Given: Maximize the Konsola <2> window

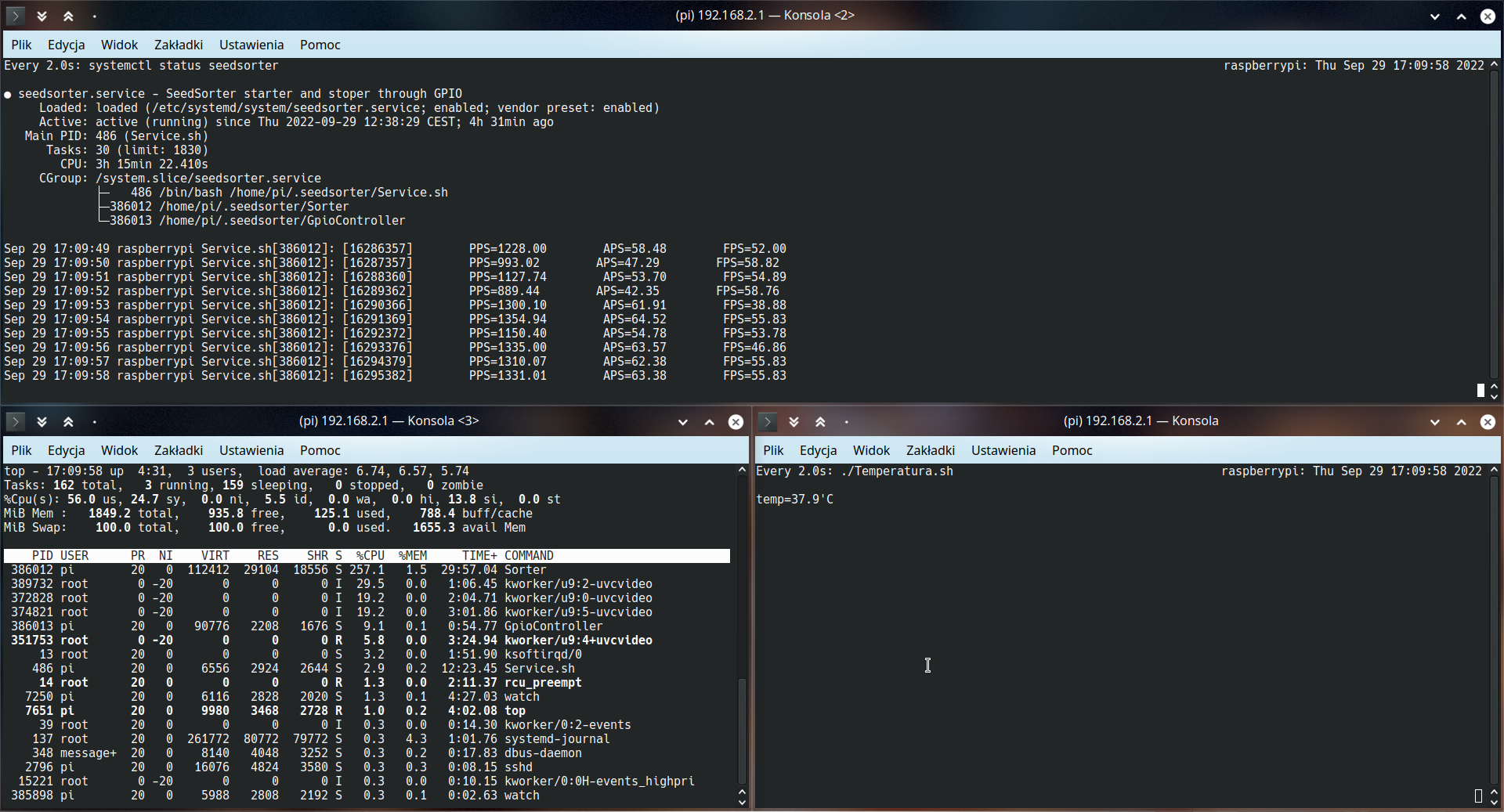Looking at the screenshot, I should [1462, 16].
